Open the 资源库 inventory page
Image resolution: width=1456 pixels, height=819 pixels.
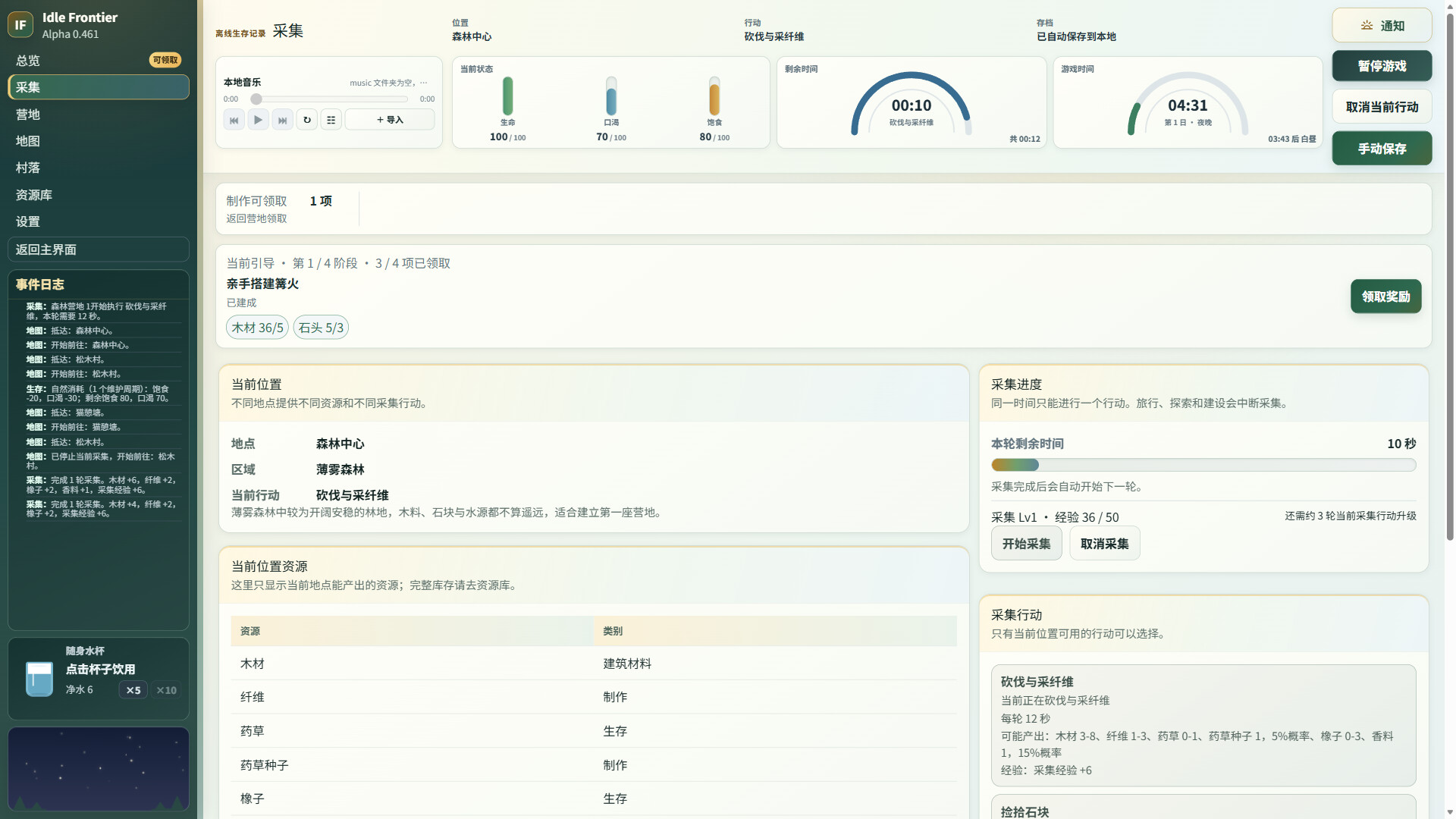(x=99, y=195)
